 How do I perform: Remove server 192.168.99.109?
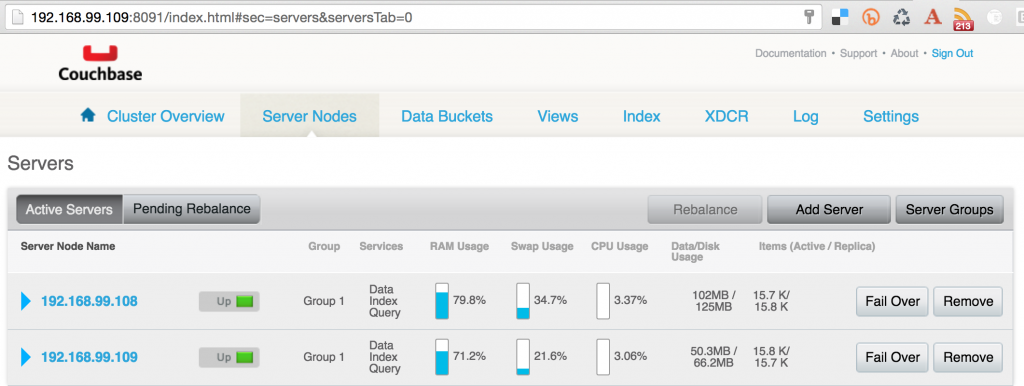coord(968,357)
